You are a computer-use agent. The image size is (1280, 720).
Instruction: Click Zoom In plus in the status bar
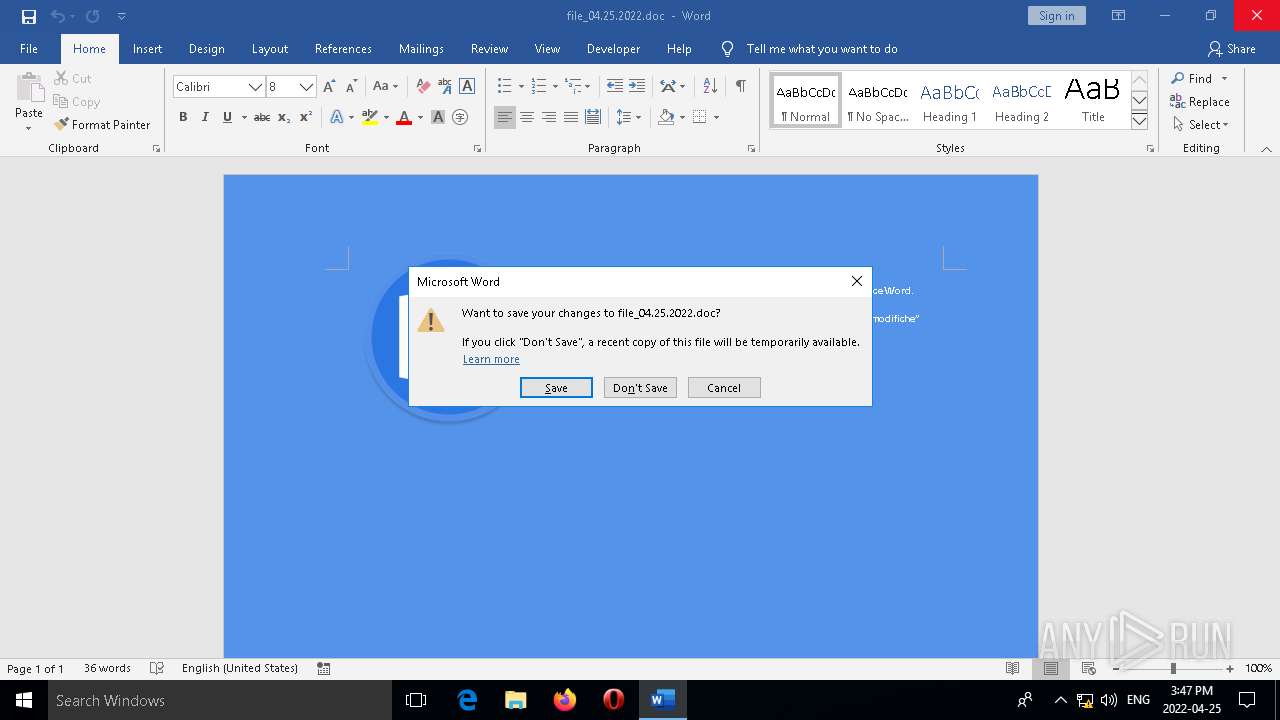pos(1230,669)
